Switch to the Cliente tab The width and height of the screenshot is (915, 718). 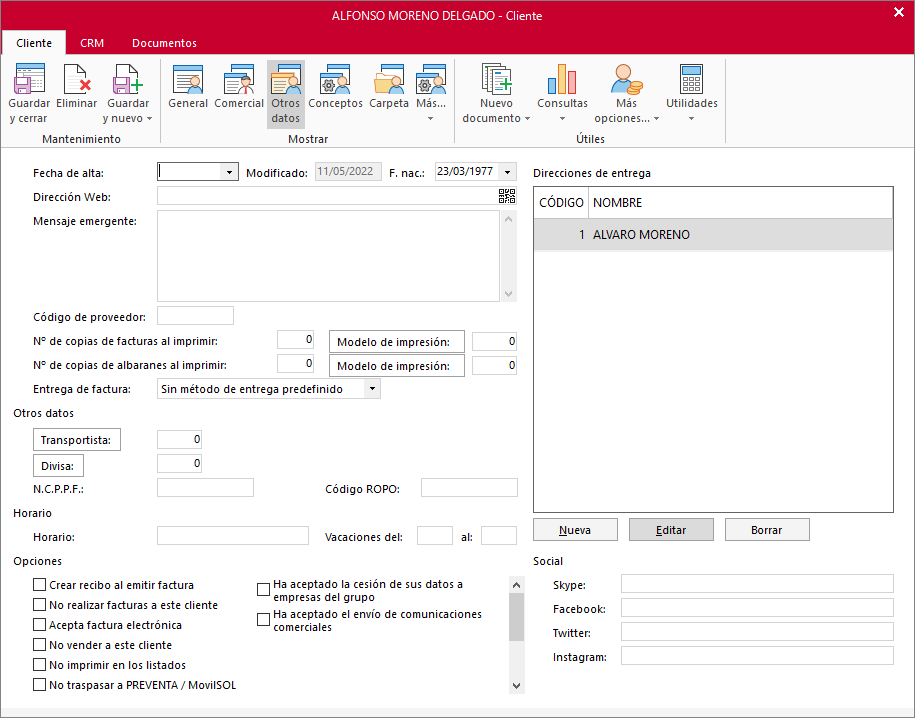pyautogui.click(x=34, y=43)
